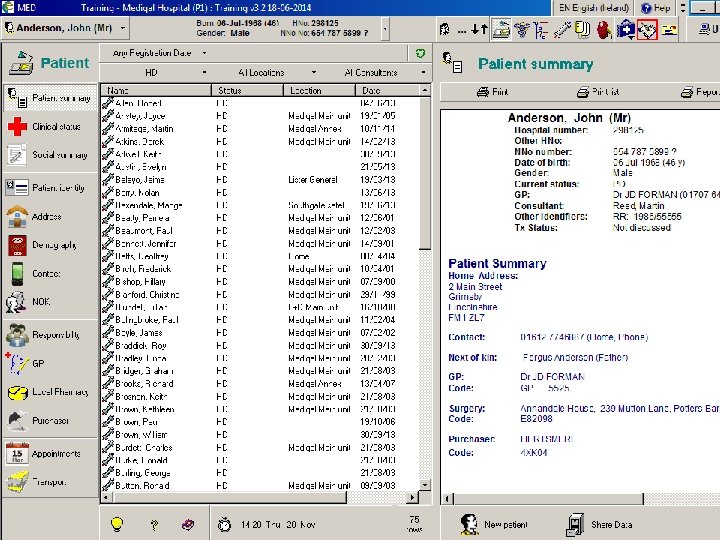The width and height of the screenshot is (720, 540).
Task: Click the caduceus clinical toolbar icon
Action: click(x=522, y=30)
